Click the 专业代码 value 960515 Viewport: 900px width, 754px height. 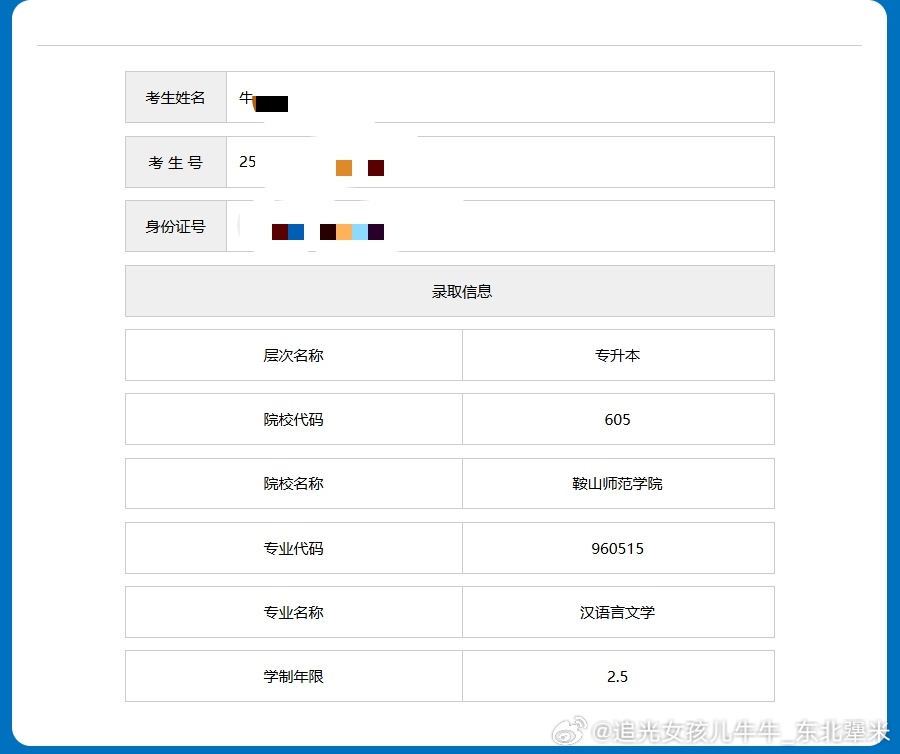click(x=617, y=548)
